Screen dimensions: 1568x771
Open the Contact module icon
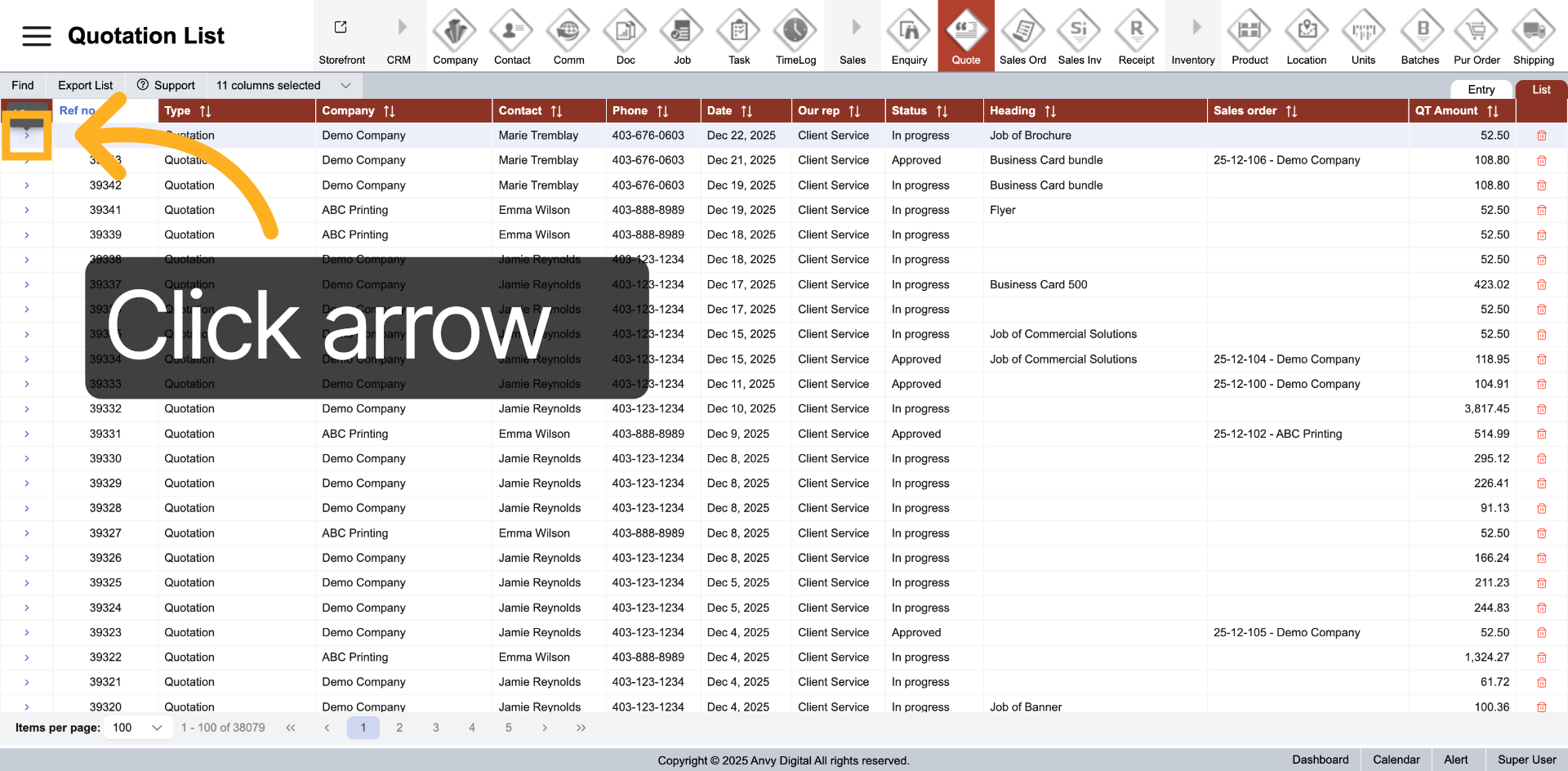point(512,32)
